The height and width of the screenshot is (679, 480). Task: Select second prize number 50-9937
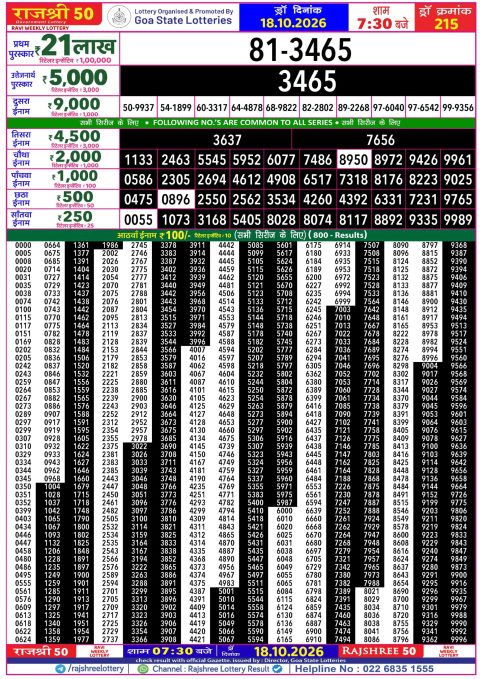click(x=138, y=107)
